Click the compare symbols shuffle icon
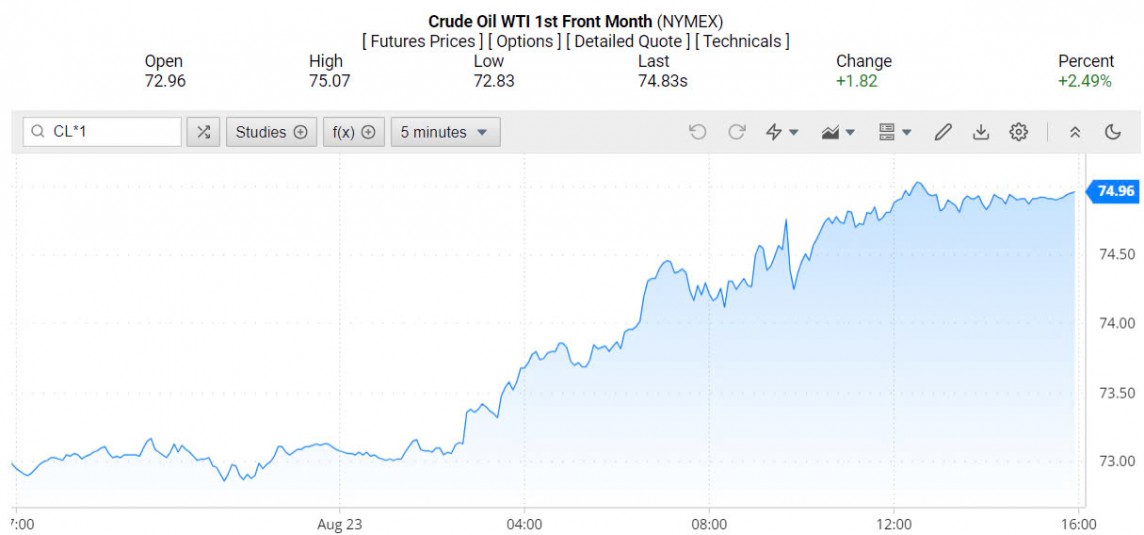 point(204,132)
